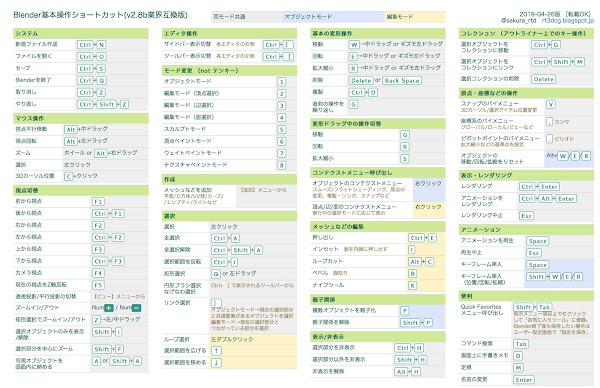Click the 5 key for 'スカルプトモード'
Image resolution: width=600 pixels, height=388 pixels.
pos(282,130)
